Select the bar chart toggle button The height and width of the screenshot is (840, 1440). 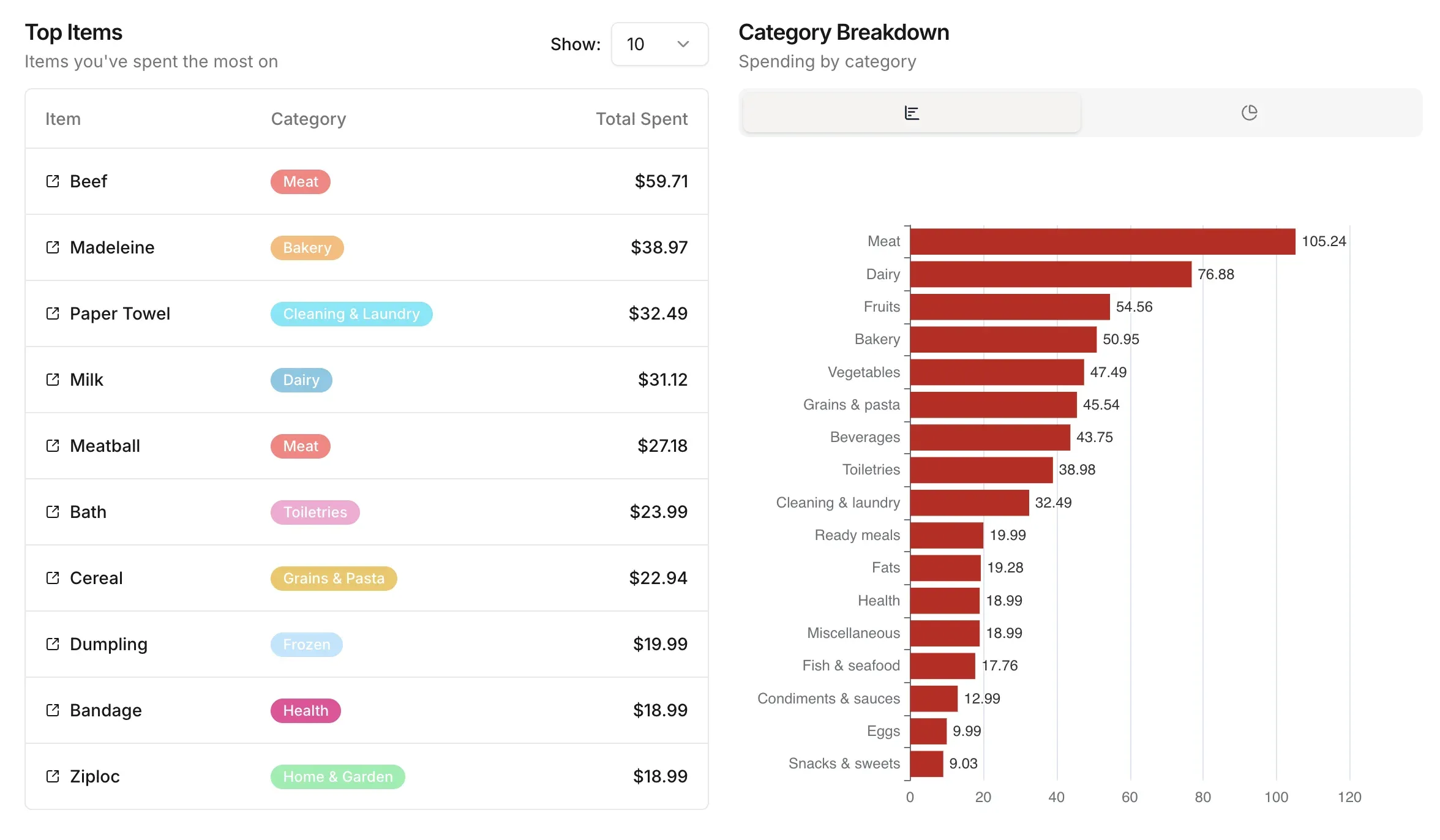[x=910, y=113]
